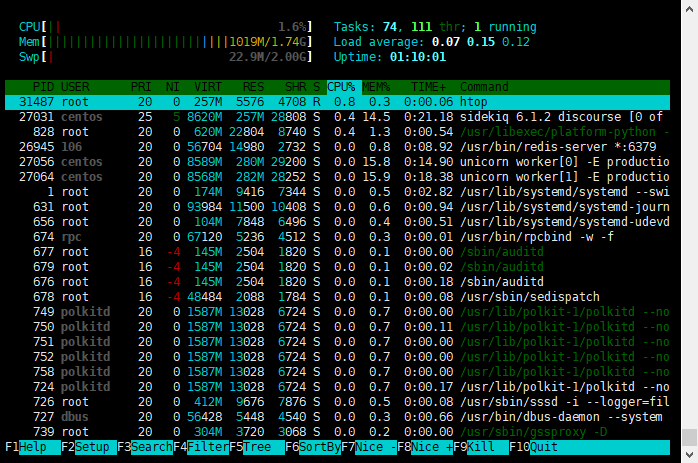Click the scrollbar up arrow
This screenshot has width=698, height=463.
coord(689,9)
